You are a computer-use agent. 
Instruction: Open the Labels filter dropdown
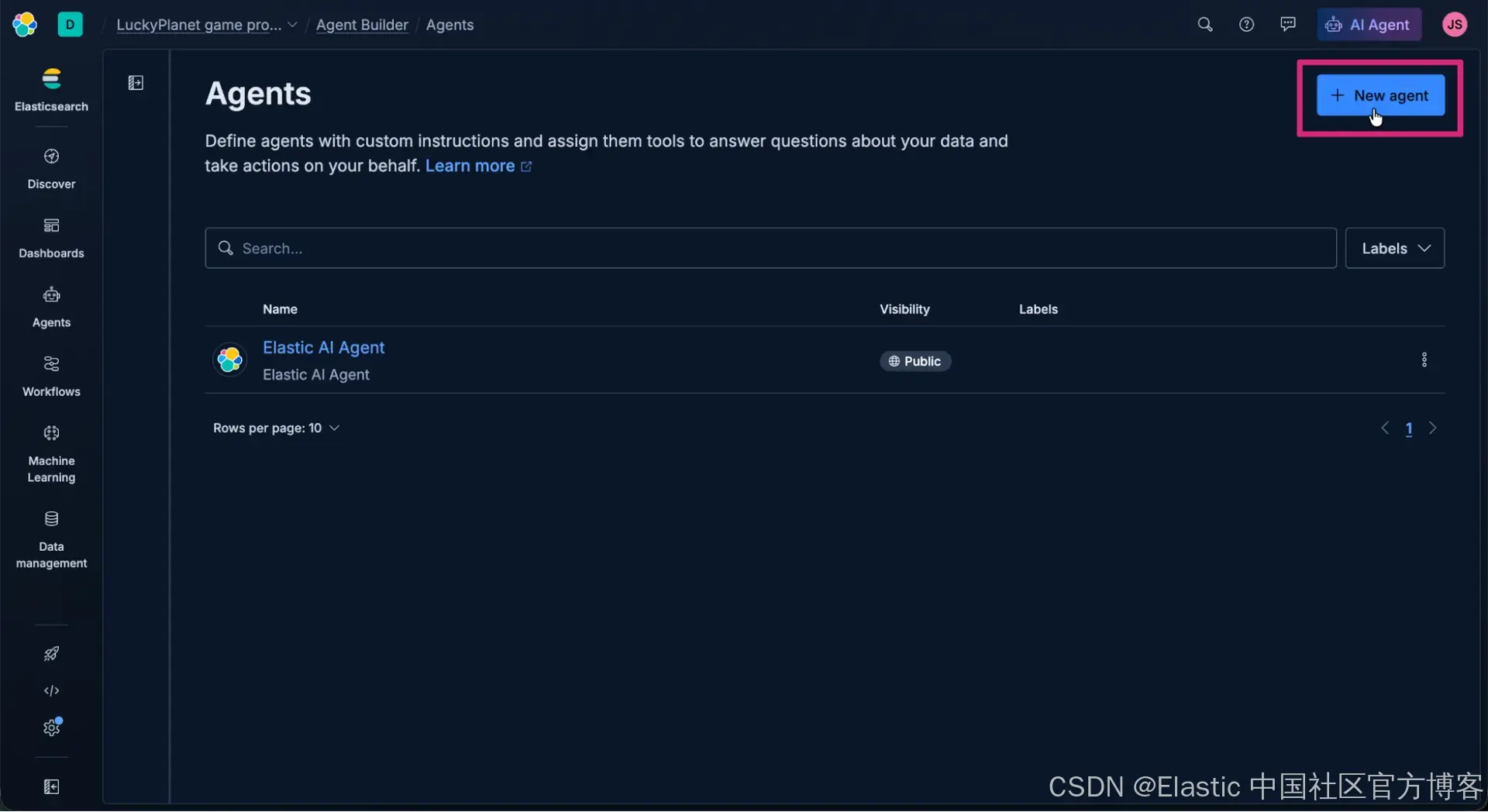(1394, 248)
